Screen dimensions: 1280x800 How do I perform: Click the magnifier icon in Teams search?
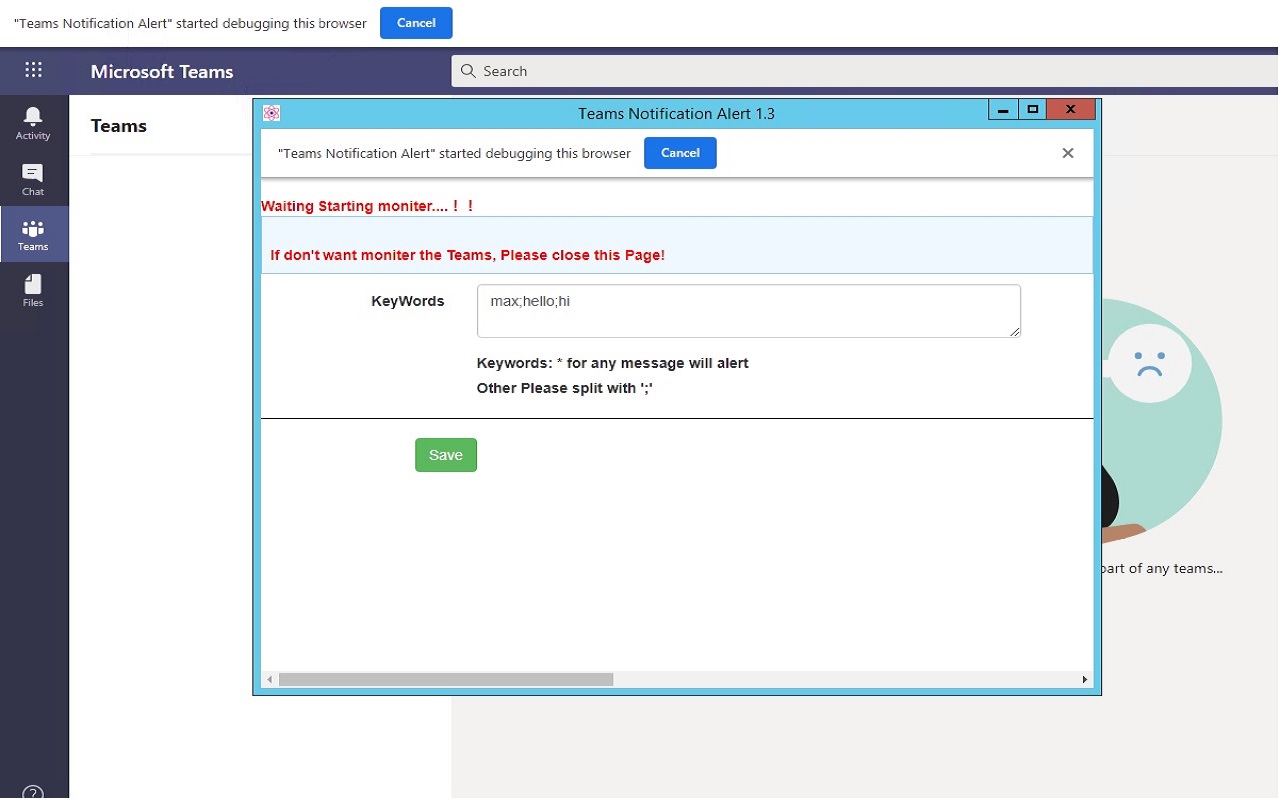point(468,71)
